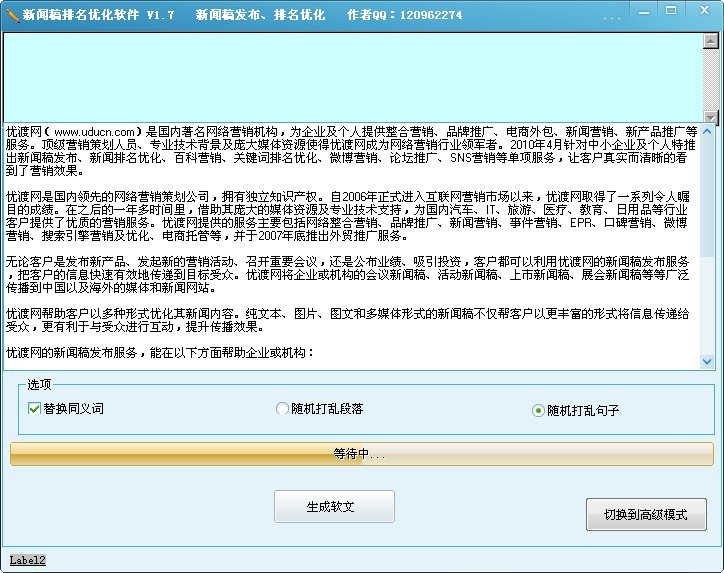Click the paragraph starting 优渡网是国内领先的
The width and height of the screenshot is (724, 573).
tap(348, 217)
